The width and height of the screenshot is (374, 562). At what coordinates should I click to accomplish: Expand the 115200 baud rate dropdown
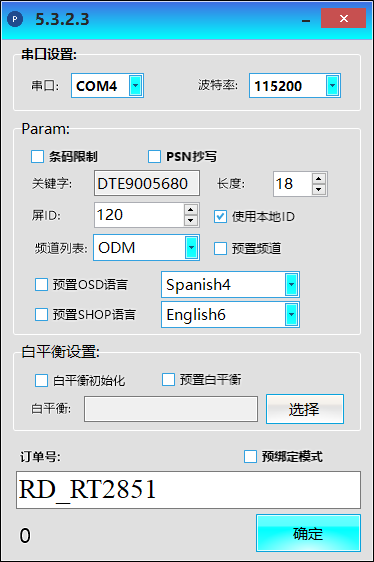(x=332, y=86)
